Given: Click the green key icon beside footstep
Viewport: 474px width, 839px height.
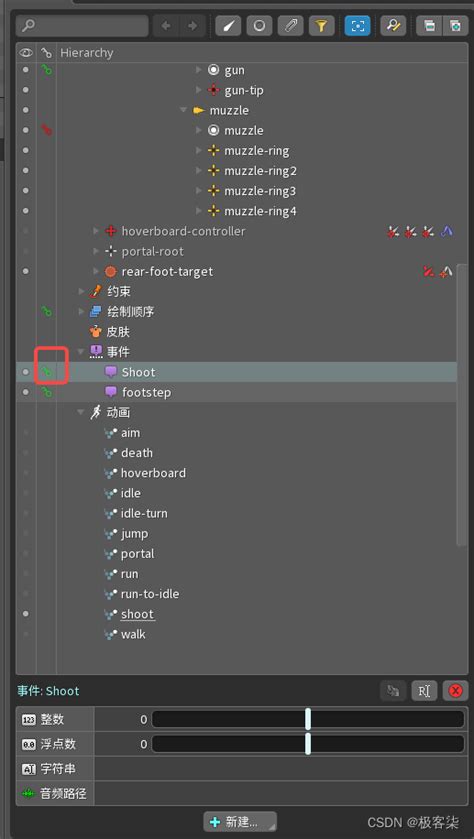Looking at the screenshot, I should point(47,392).
